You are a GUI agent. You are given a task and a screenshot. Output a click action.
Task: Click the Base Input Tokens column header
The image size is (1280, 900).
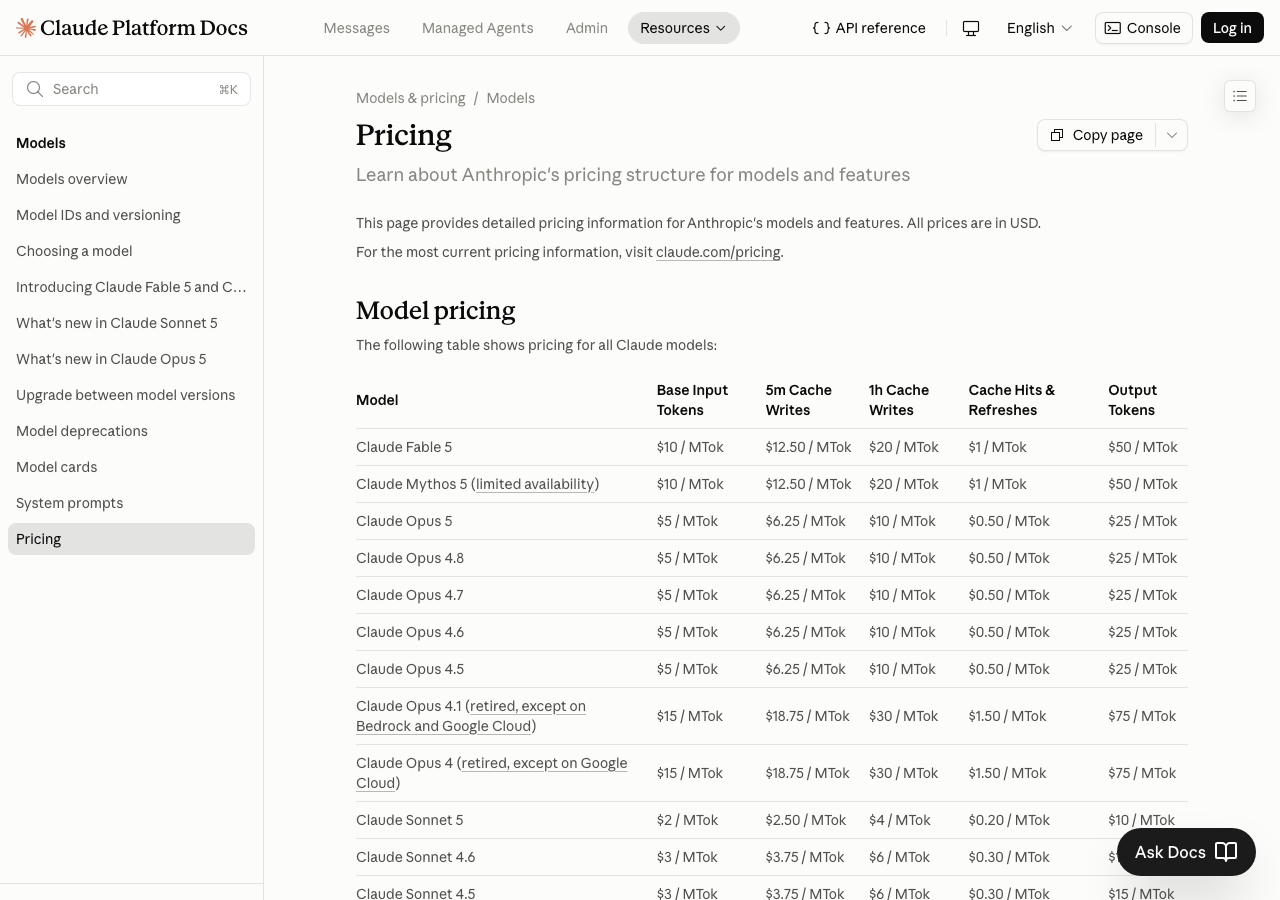pyautogui.click(x=692, y=400)
